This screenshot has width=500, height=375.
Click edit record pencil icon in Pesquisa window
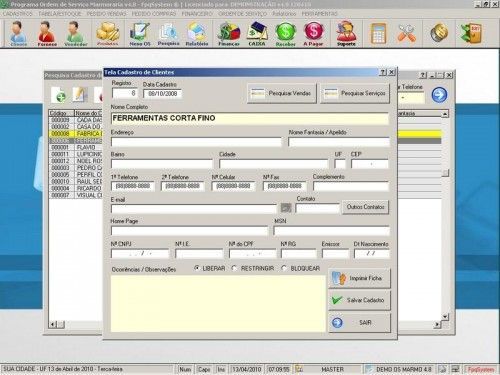(80, 95)
